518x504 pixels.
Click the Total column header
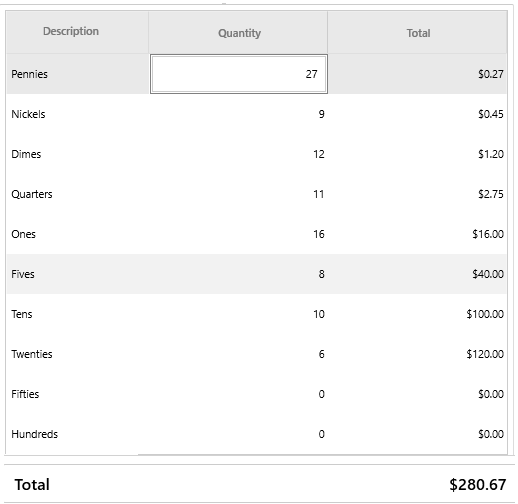(x=417, y=32)
